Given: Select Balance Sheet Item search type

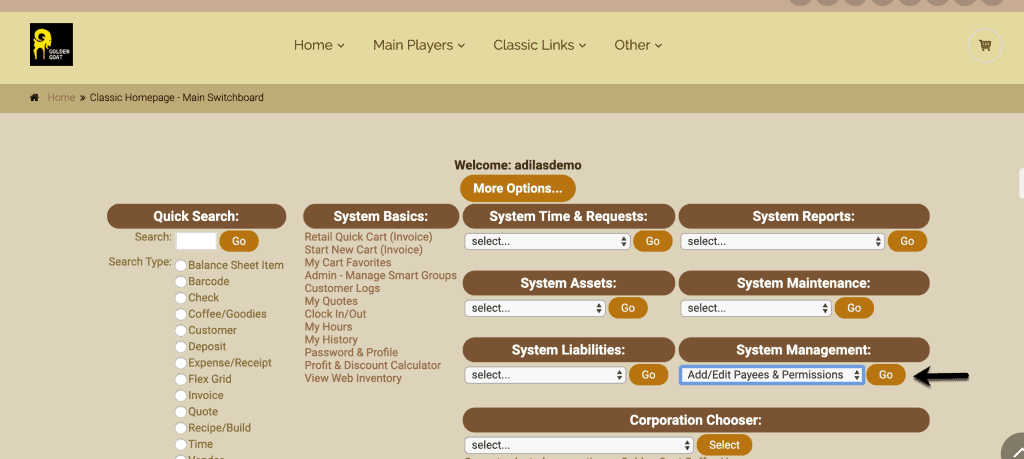Looking at the screenshot, I should click(x=180, y=265).
